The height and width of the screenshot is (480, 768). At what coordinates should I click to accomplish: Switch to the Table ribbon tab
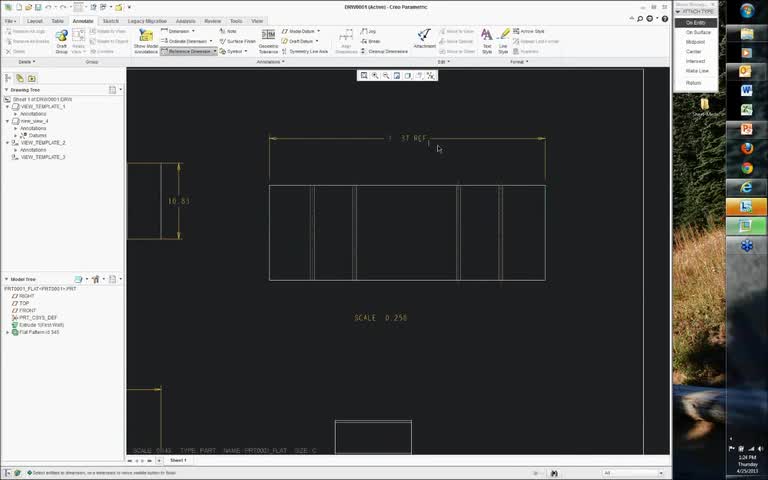tap(57, 21)
